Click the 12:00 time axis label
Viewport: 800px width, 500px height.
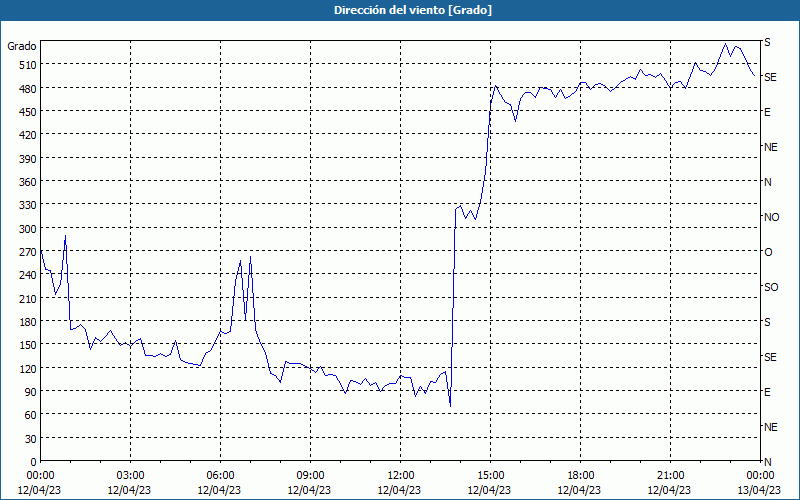401,476
